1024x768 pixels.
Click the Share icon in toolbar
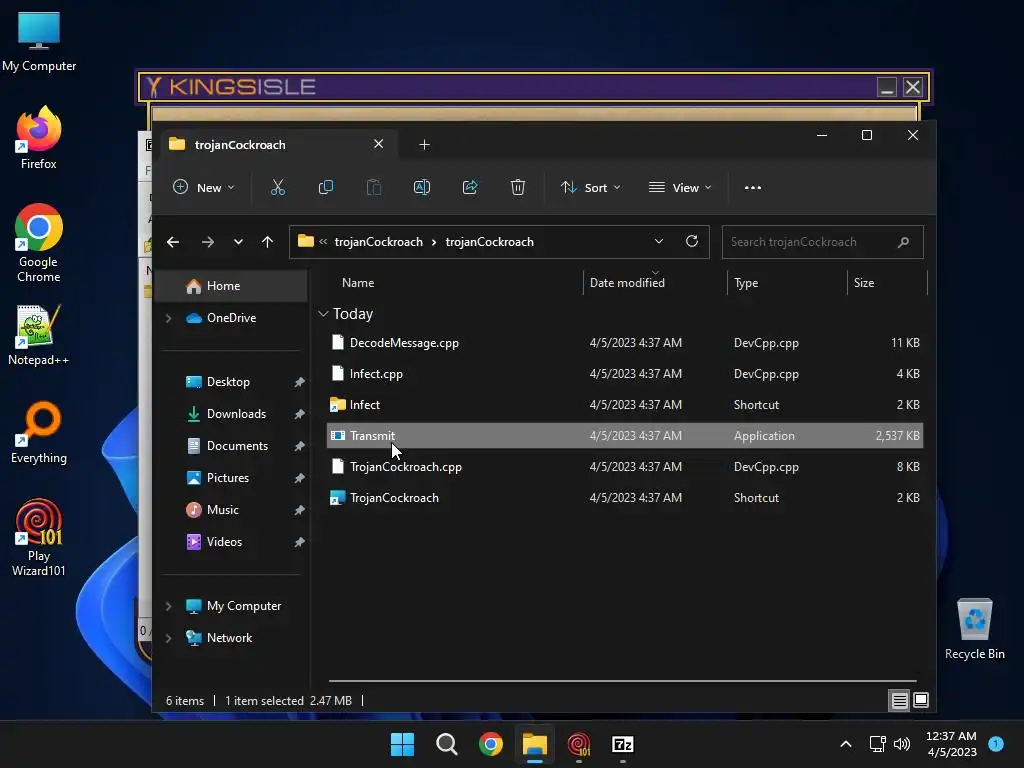tap(470, 187)
